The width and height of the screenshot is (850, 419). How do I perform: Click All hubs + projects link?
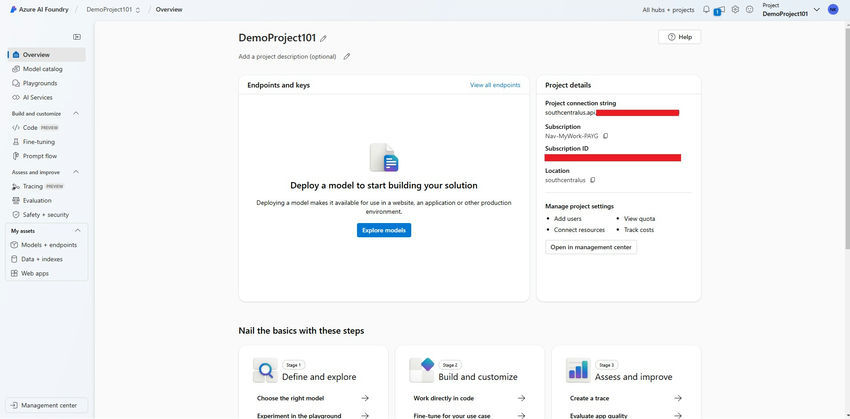[x=668, y=10]
